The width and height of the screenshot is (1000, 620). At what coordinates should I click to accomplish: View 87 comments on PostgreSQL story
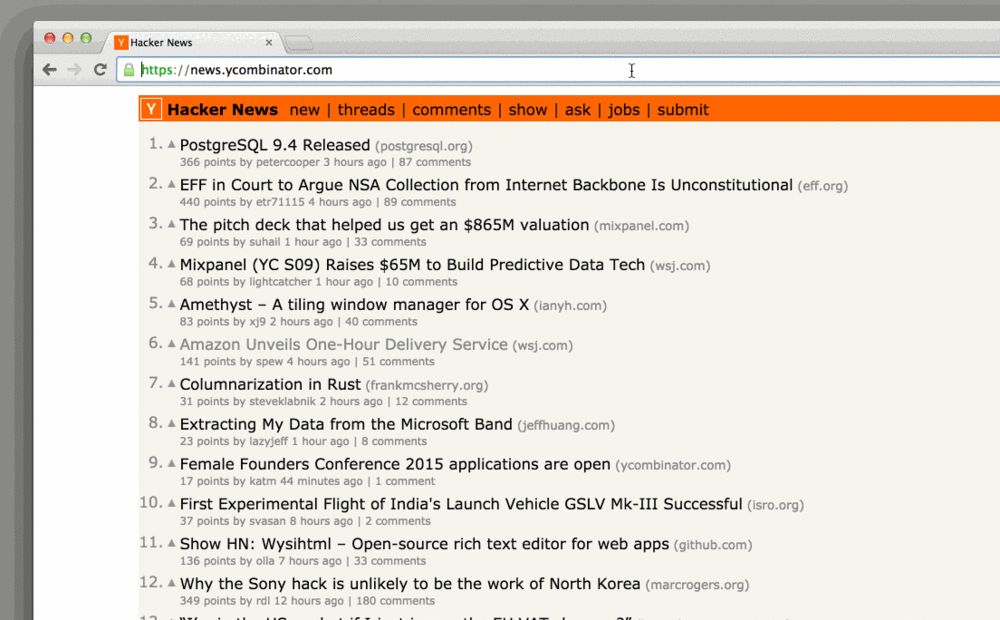click(x=435, y=162)
